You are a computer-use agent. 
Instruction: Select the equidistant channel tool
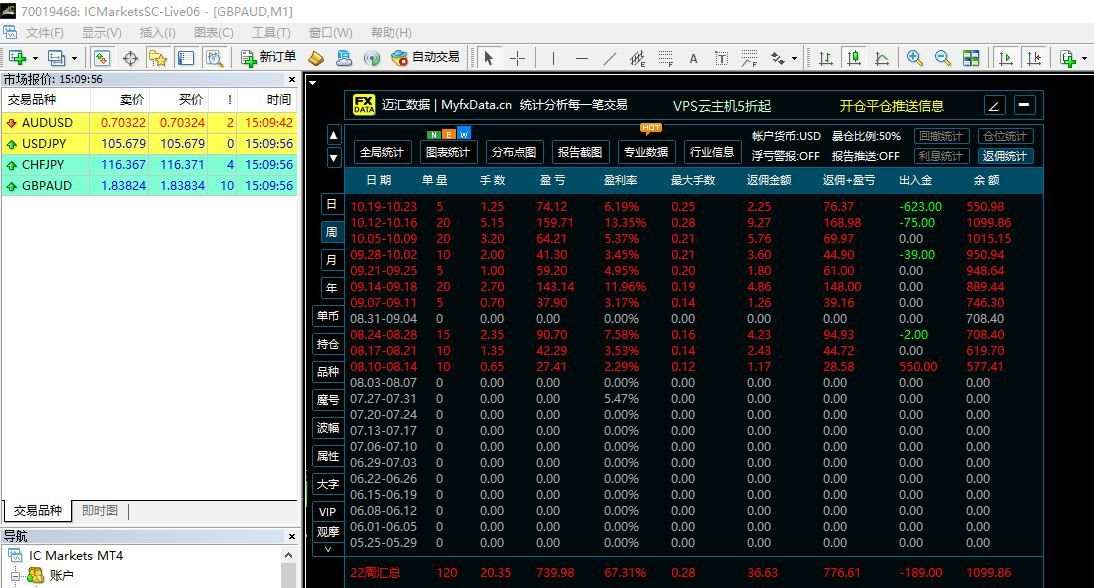pyautogui.click(x=637, y=58)
